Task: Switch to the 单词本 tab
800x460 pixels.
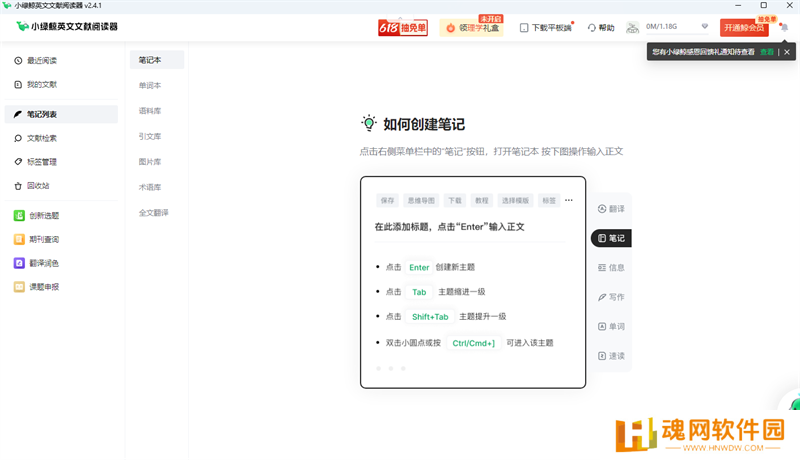Action: click(x=149, y=86)
